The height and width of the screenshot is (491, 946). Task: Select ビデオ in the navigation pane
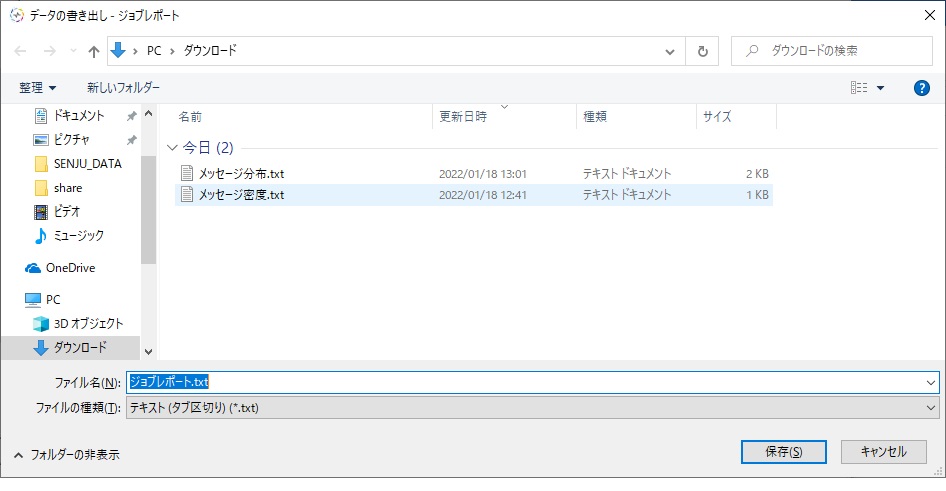[66, 211]
